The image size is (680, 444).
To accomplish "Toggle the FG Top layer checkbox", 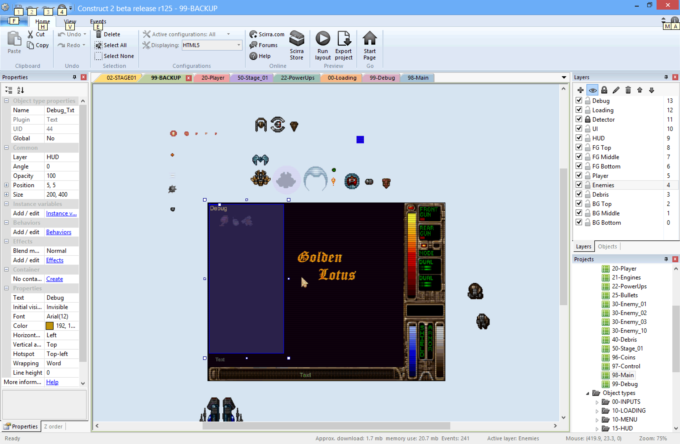I will (x=579, y=147).
